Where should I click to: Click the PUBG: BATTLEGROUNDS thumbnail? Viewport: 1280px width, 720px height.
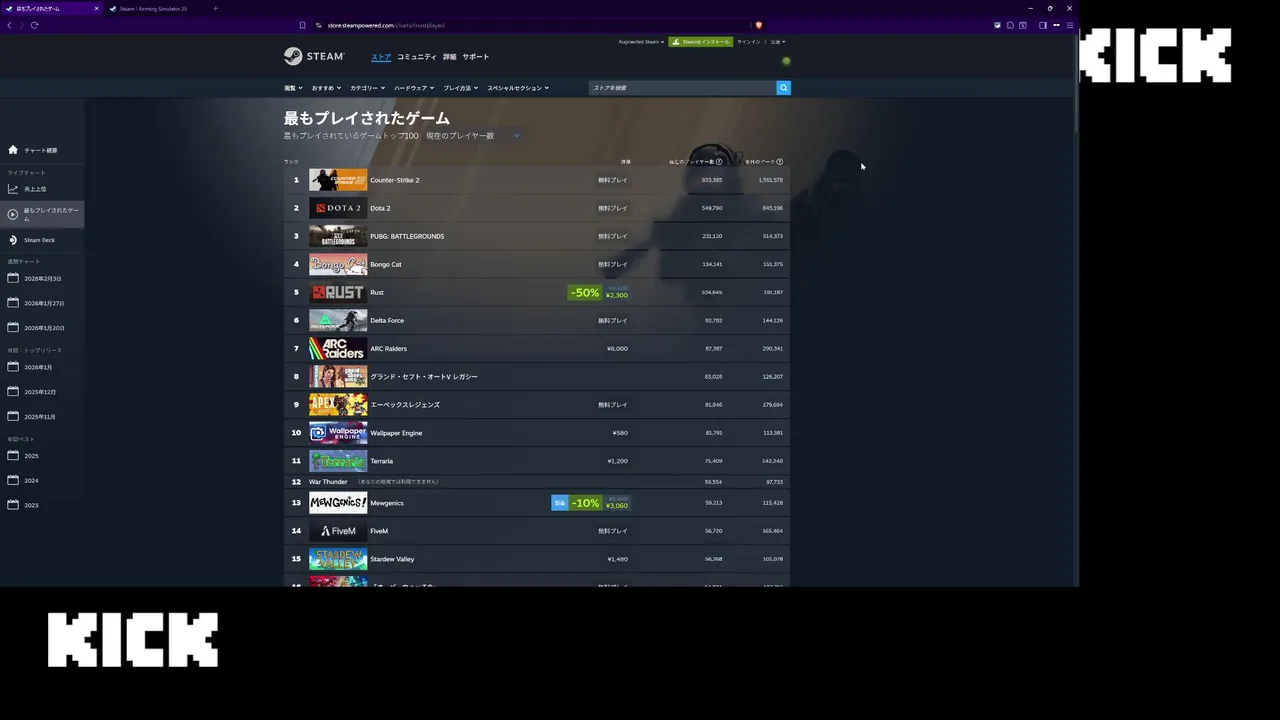tap(338, 236)
